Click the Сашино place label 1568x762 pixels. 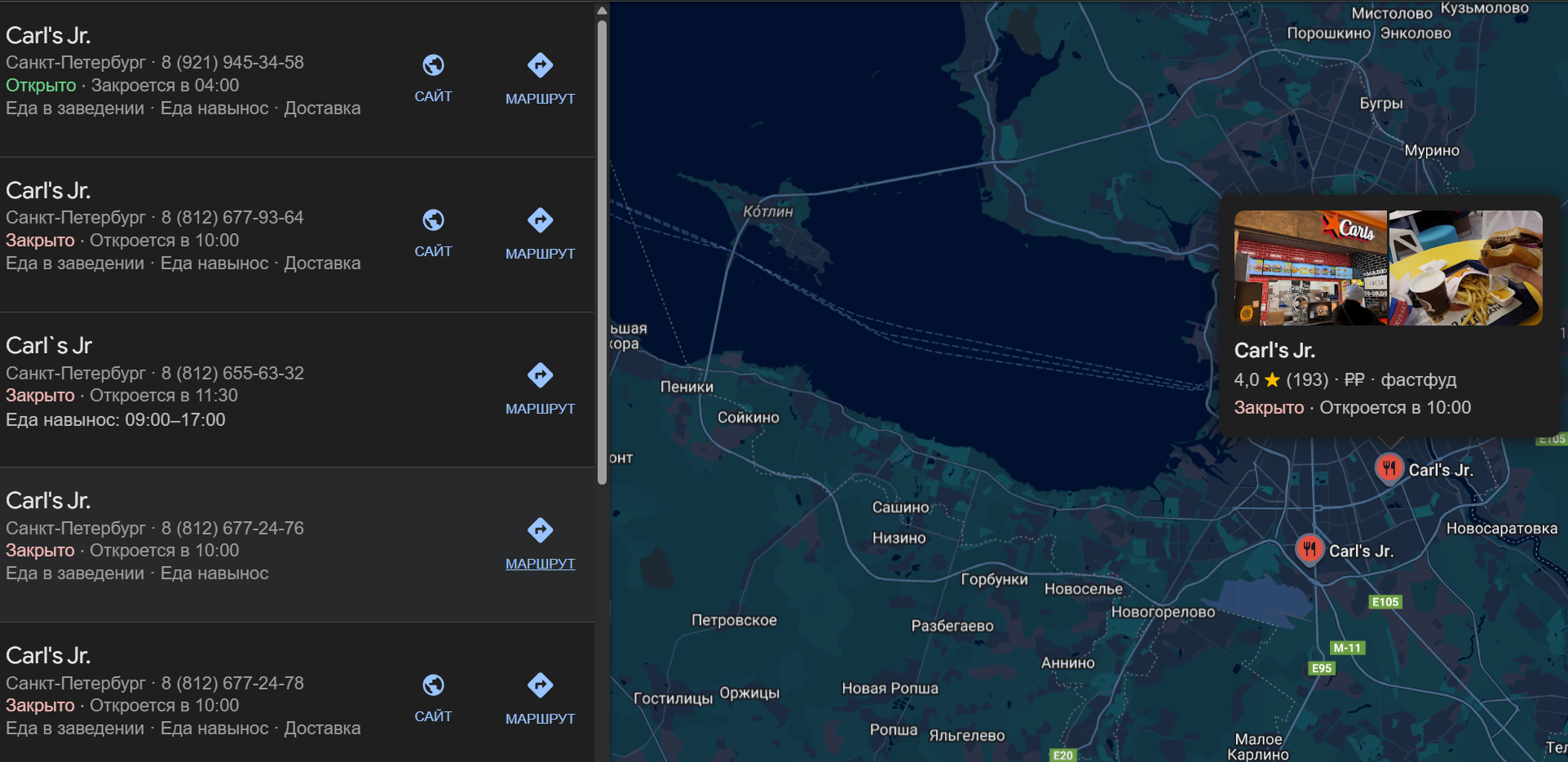(901, 507)
